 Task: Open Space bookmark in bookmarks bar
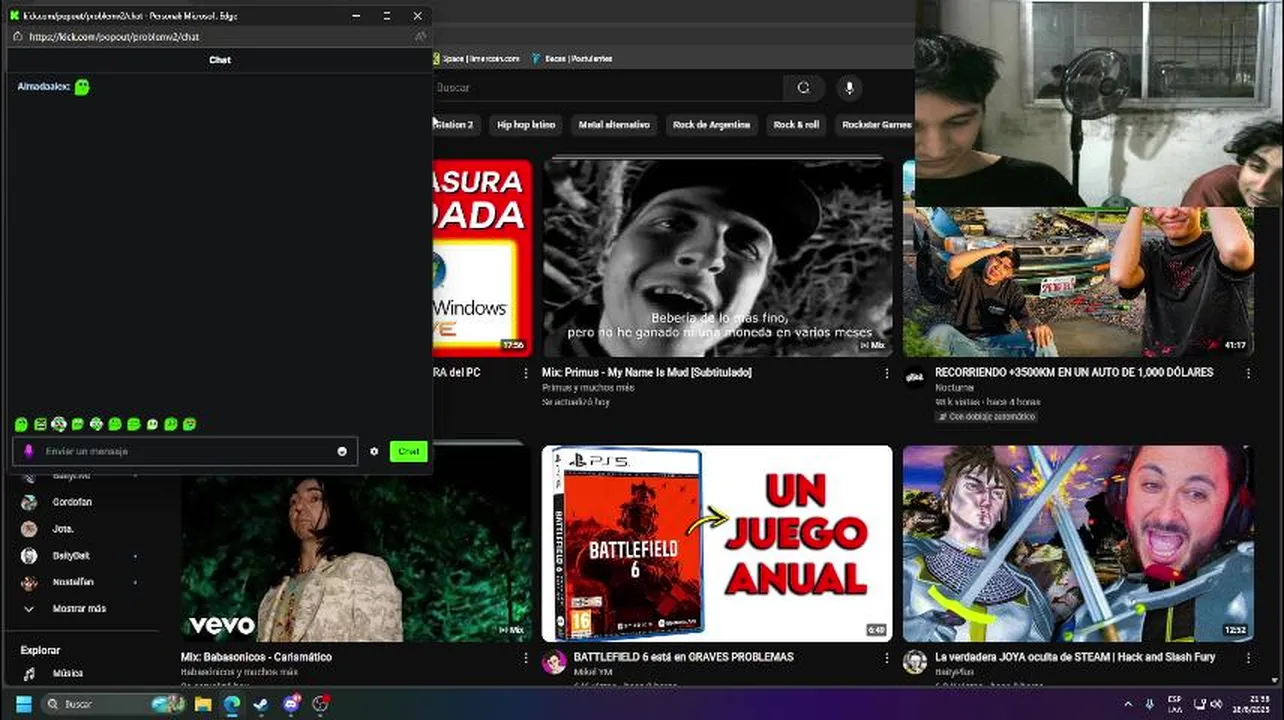pos(476,59)
